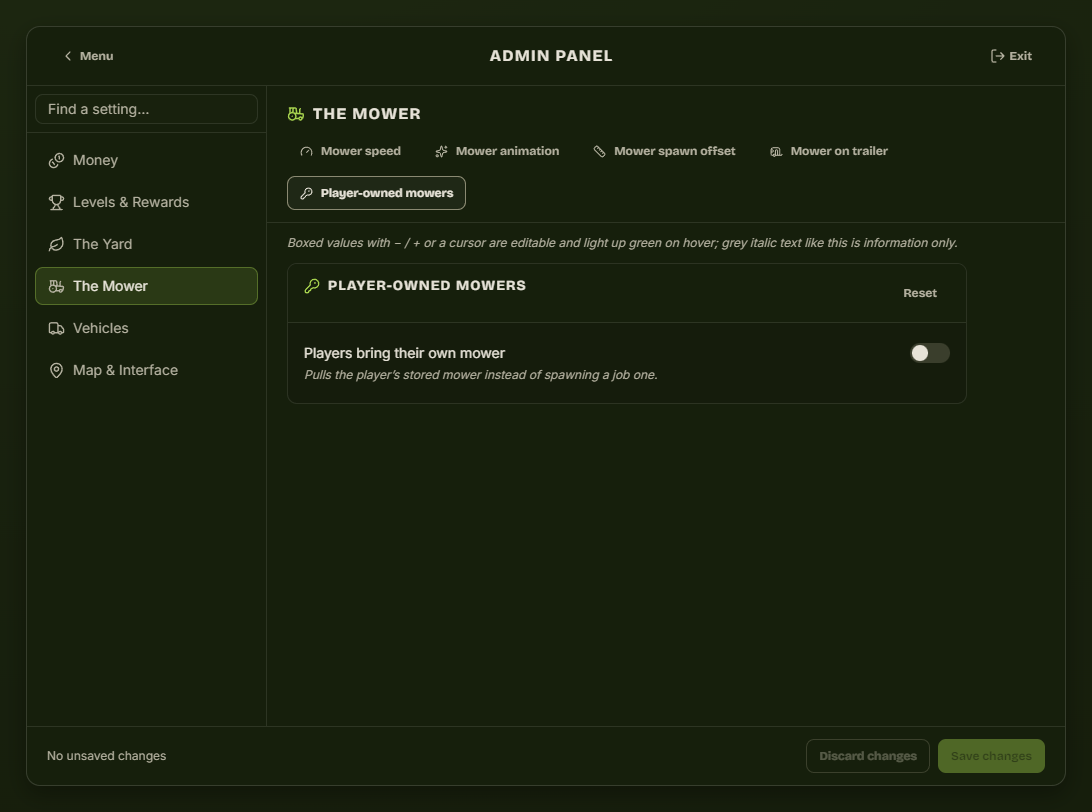The width and height of the screenshot is (1092, 812).
Task: Click the exit door icon in header
Action: 997,56
